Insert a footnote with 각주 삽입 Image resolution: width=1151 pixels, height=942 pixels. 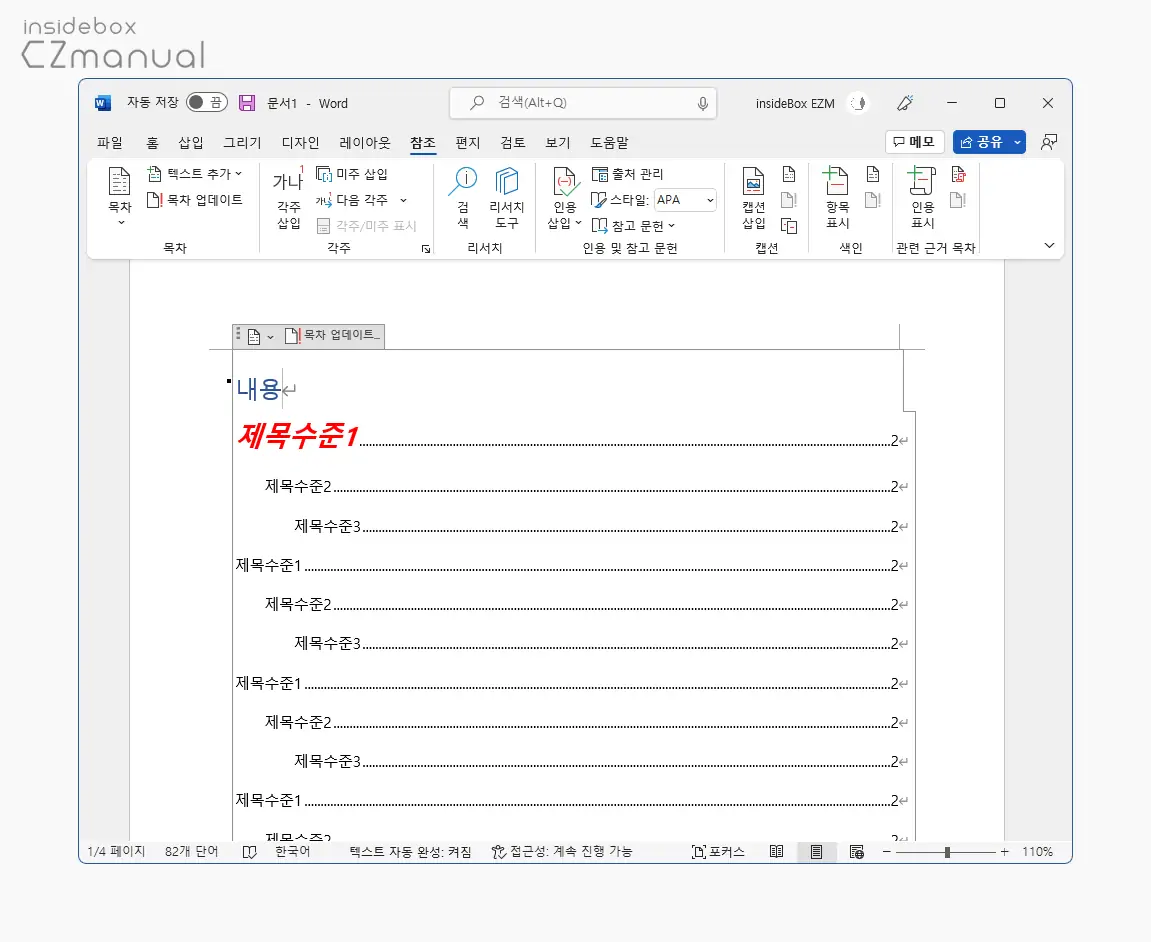[x=288, y=198]
